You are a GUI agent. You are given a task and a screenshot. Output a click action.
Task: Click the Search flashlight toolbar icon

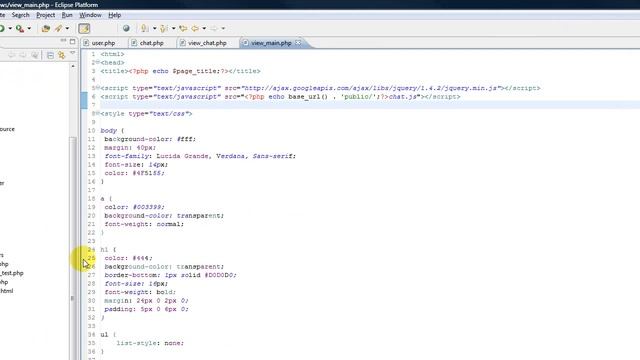(59, 29)
